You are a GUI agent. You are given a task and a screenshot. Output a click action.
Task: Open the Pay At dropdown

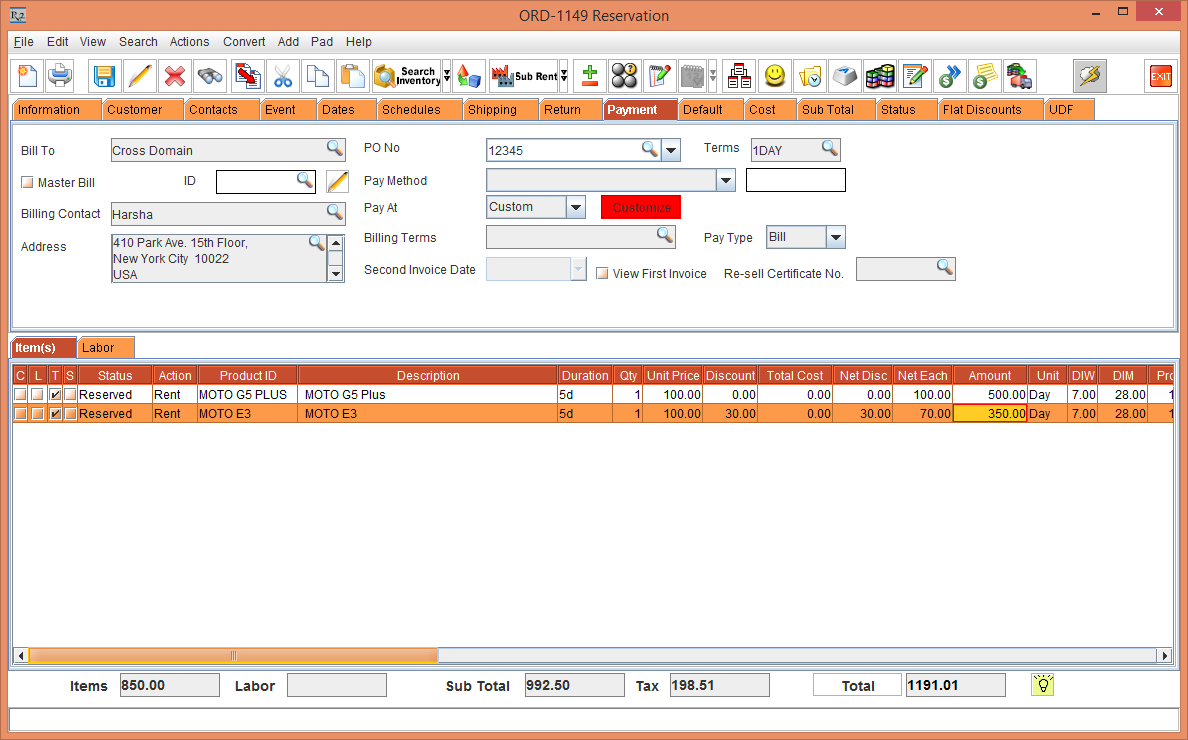[x=575, y=208]
